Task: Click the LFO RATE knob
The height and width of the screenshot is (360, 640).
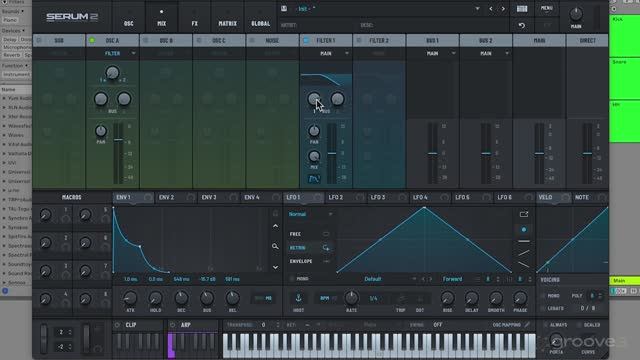Action: (x=351, y=298)
